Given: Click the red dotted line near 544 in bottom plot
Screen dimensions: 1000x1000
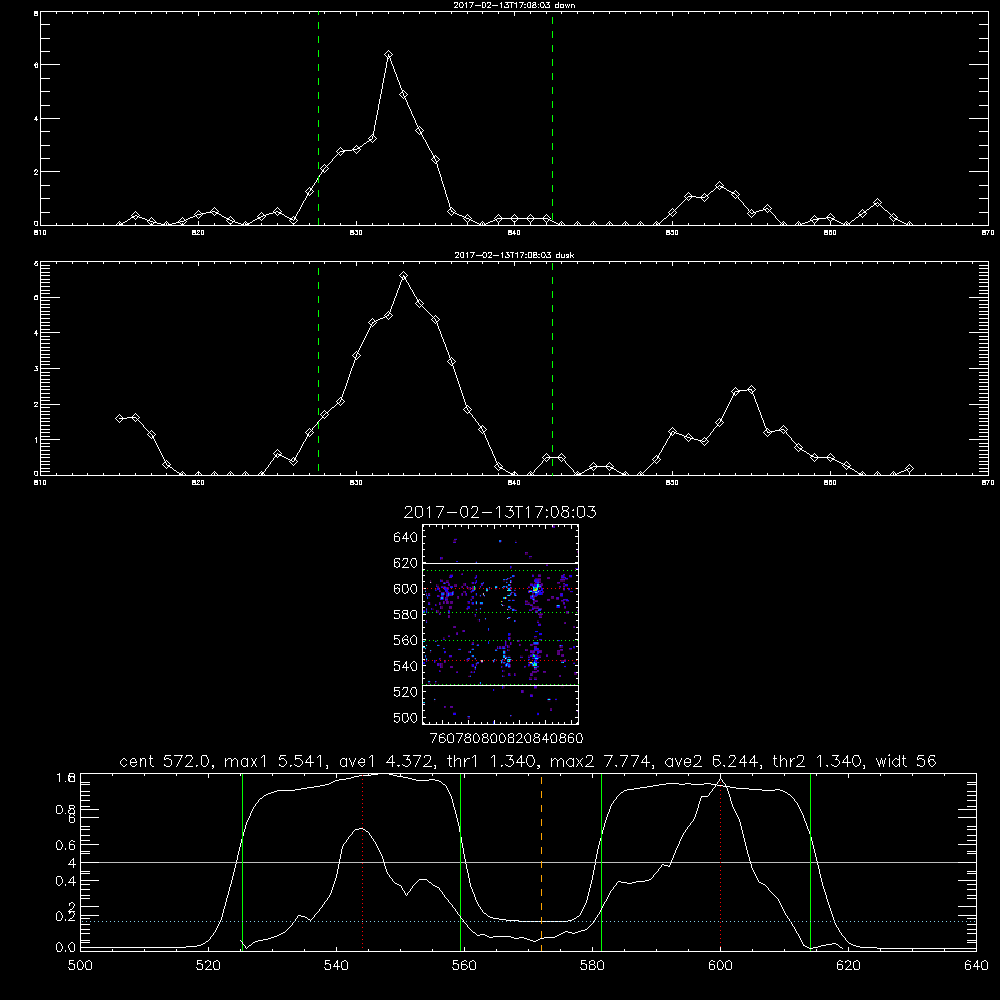Looking at the screenshot, I should (x=362, y=862).
